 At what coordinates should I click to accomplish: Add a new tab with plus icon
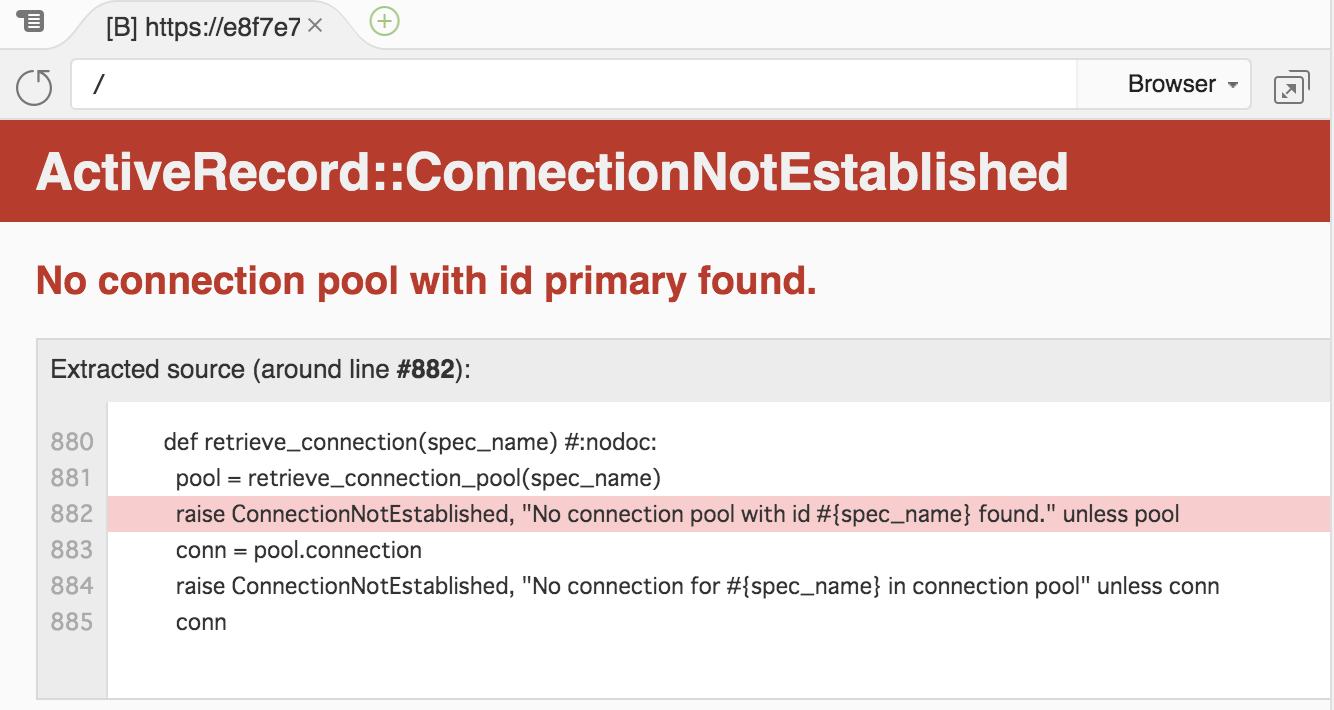(x=384, y=21)
